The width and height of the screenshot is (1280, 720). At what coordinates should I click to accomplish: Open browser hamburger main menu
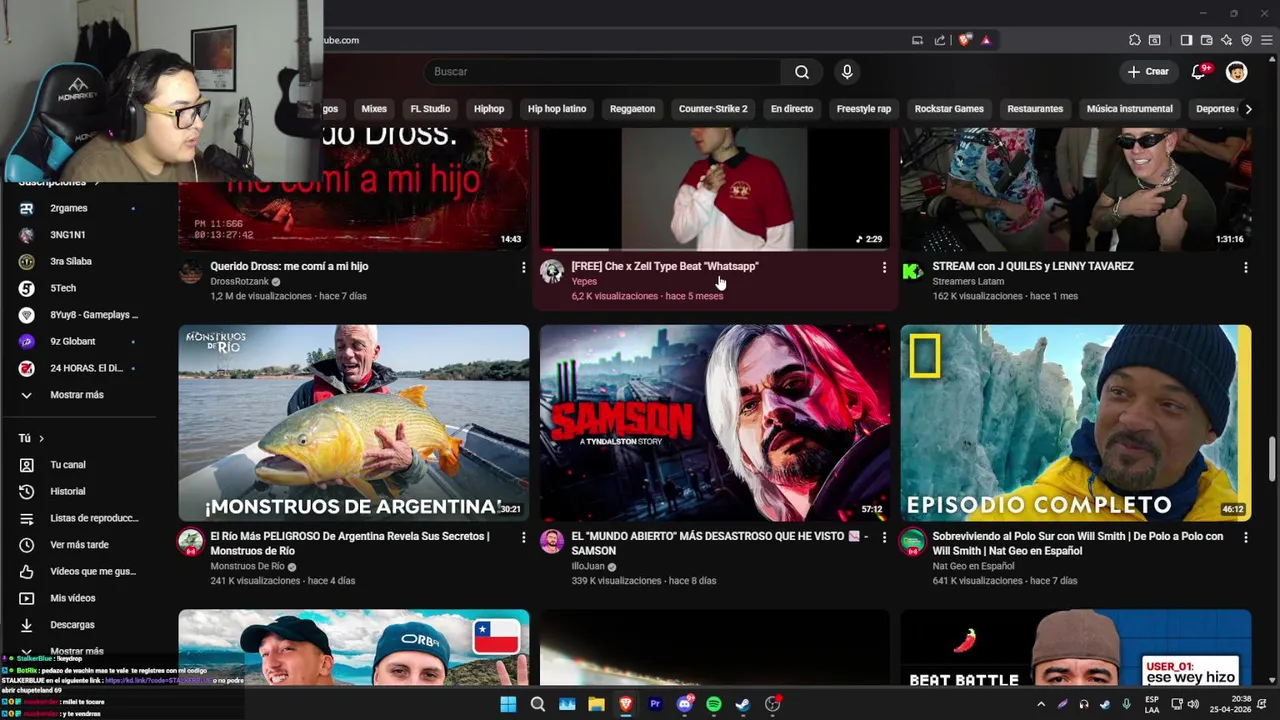pos(1266,40)
